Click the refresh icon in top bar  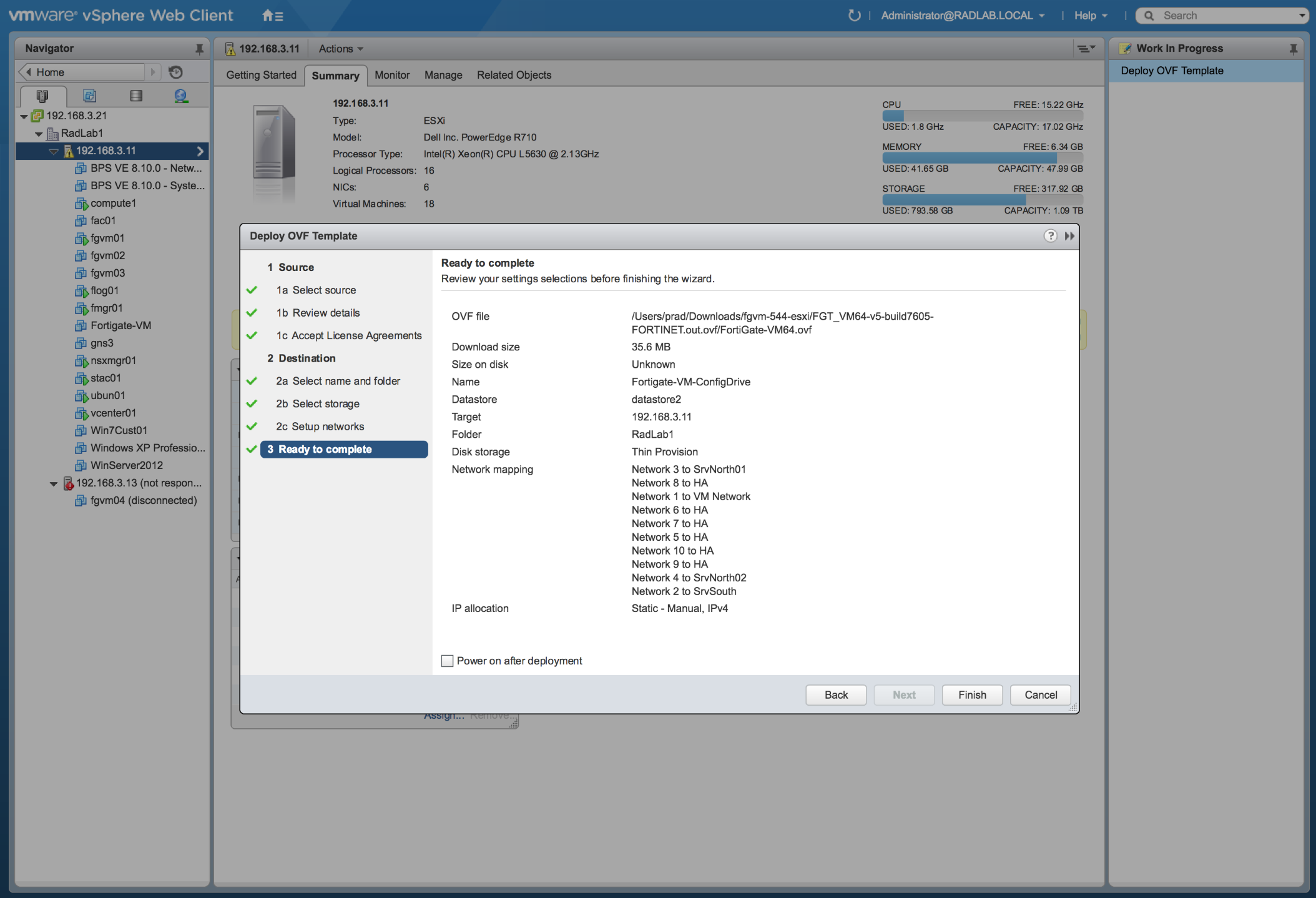click(x=854, y=16)
